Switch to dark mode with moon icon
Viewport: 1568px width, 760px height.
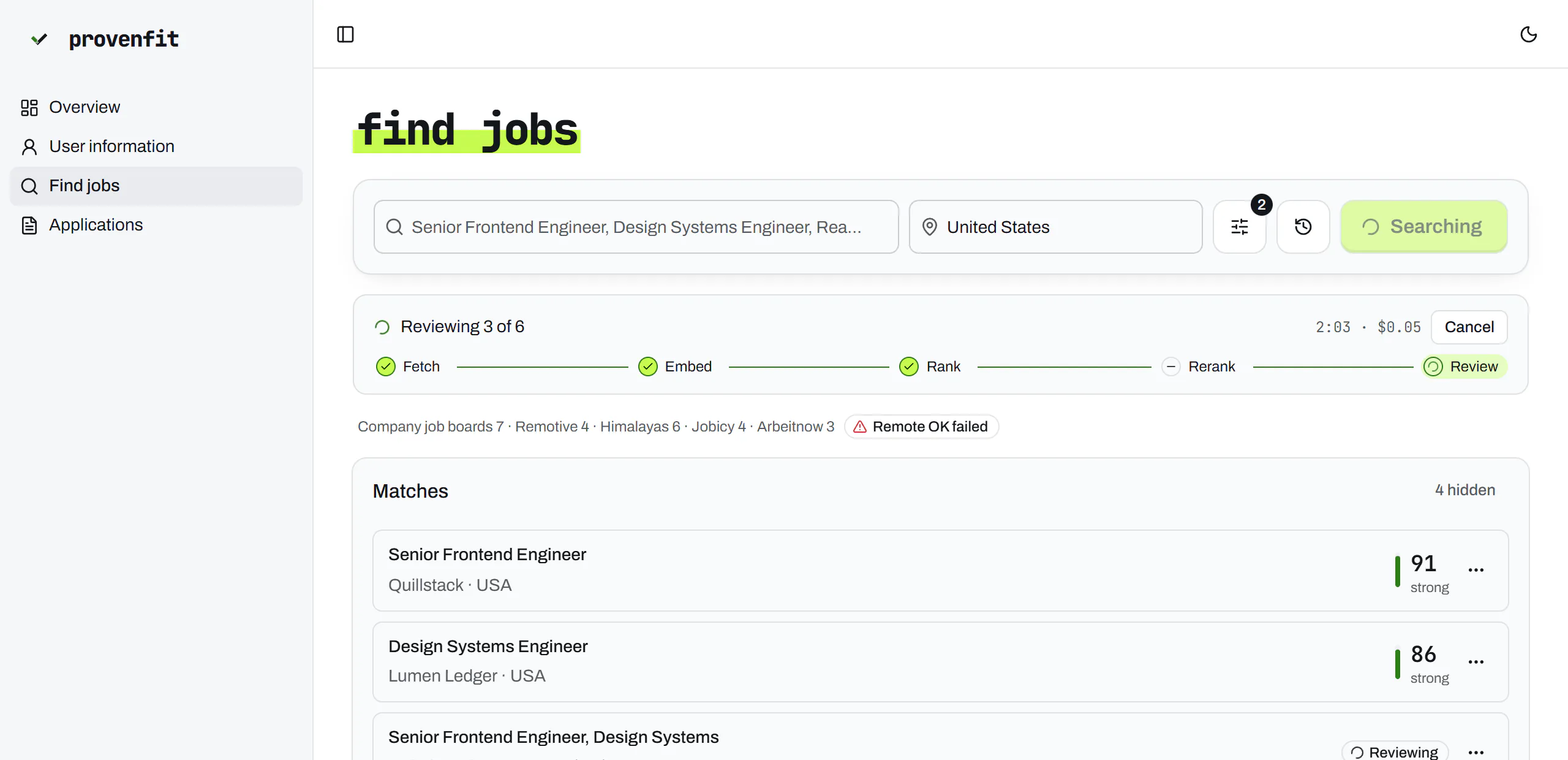coord(1529,34)
